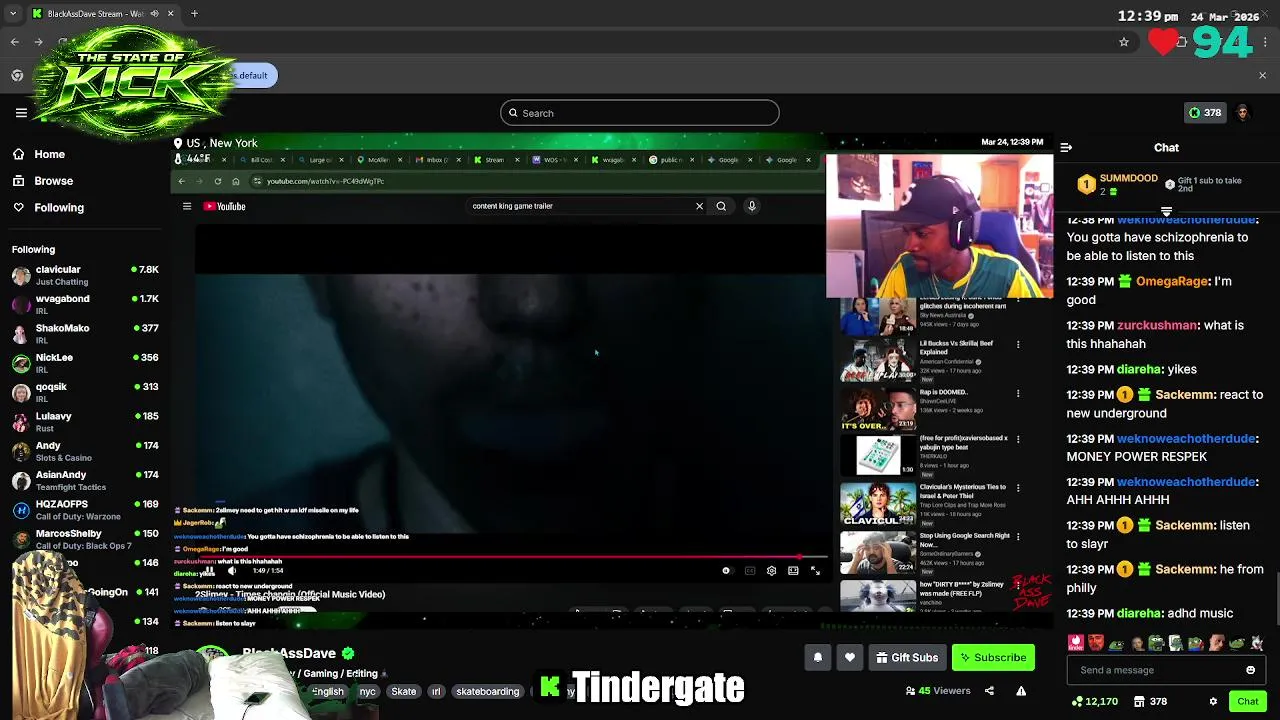1280x720 pixels.
Task: Click the 45 Viewers count
Action: pos(938,691)
